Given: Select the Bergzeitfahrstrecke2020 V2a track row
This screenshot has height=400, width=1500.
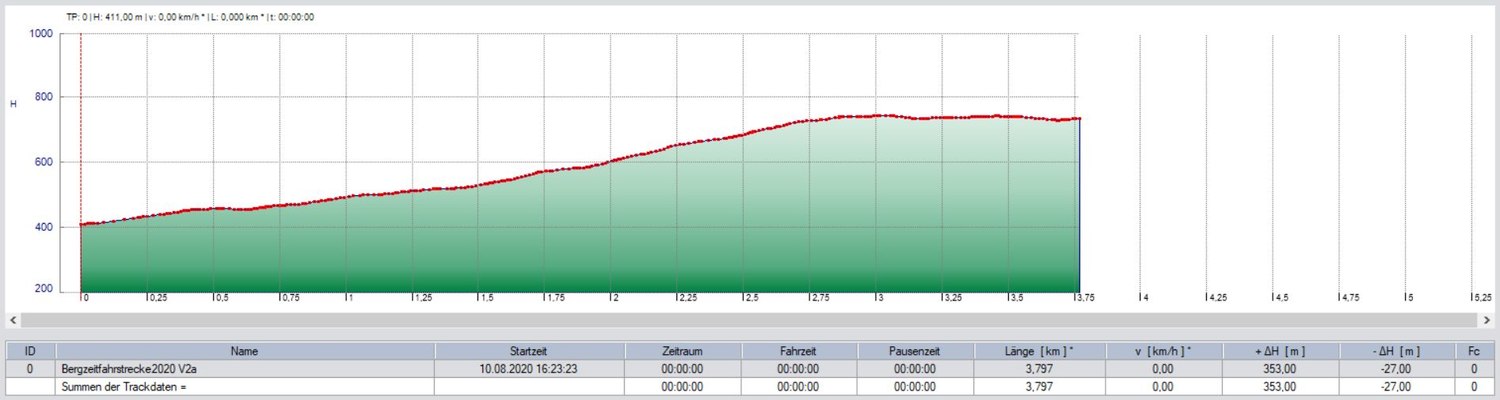Looking at the screenshot, I should coord(245,369).
